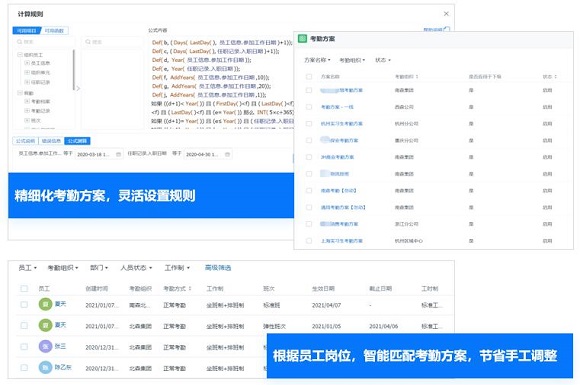Open the 上海实习生考勤方案 scheme link
The height and width of the screenshot is (385, 580).
pyautogui.click(x=341, y=241)
